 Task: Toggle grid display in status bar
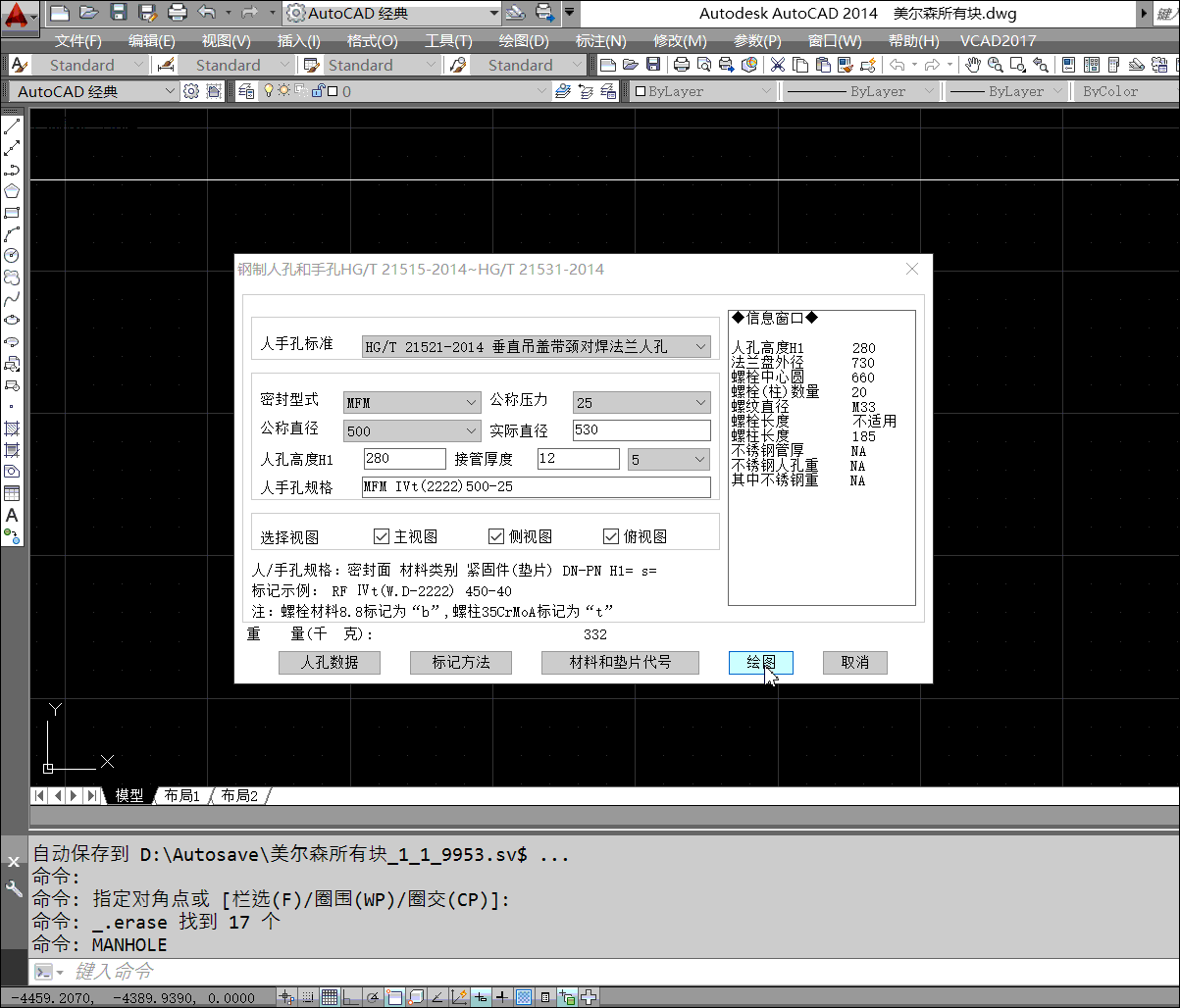tap(330, 997)
